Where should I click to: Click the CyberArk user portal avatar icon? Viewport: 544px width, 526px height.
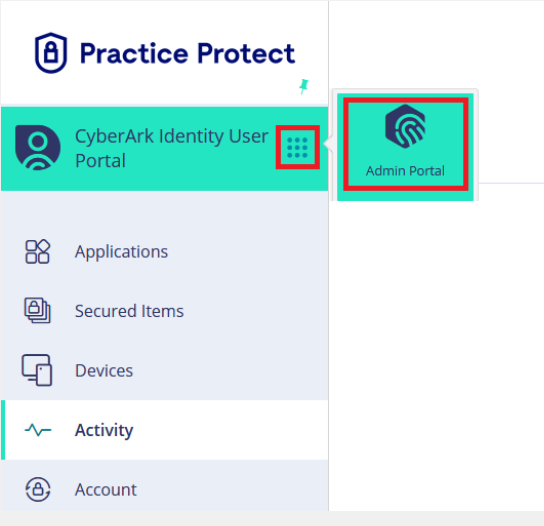coord(38,148)
